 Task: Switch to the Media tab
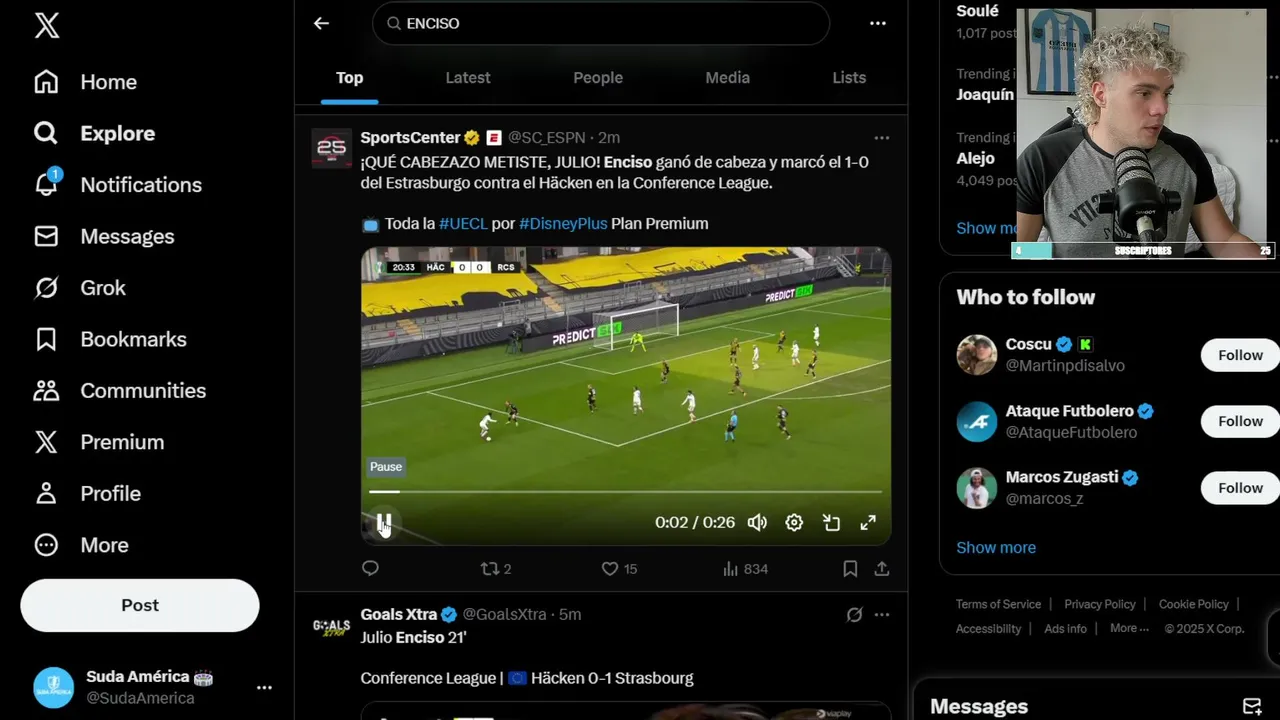pos(727,78)
